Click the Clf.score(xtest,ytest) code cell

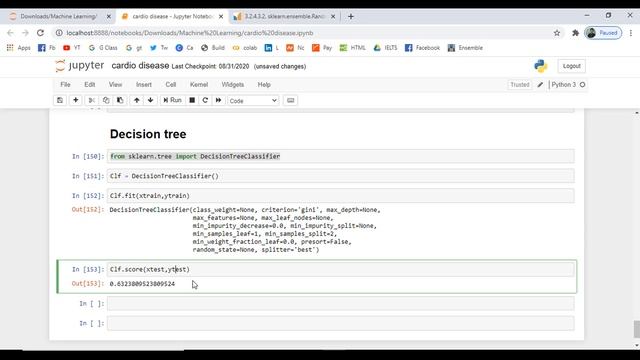(340, 269)
